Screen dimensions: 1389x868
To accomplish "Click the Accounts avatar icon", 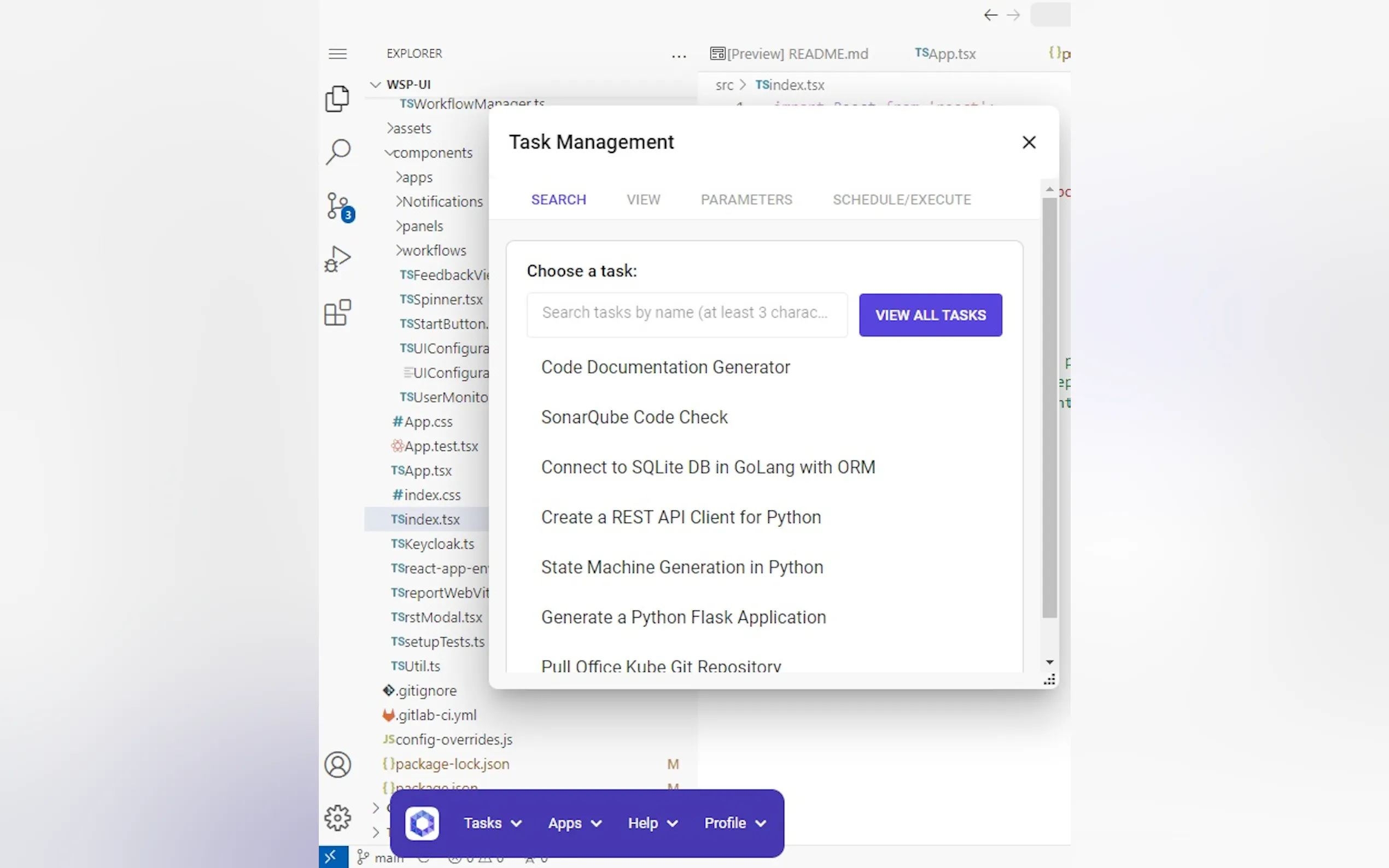I will pyautogui.click(x=337, y=765).
